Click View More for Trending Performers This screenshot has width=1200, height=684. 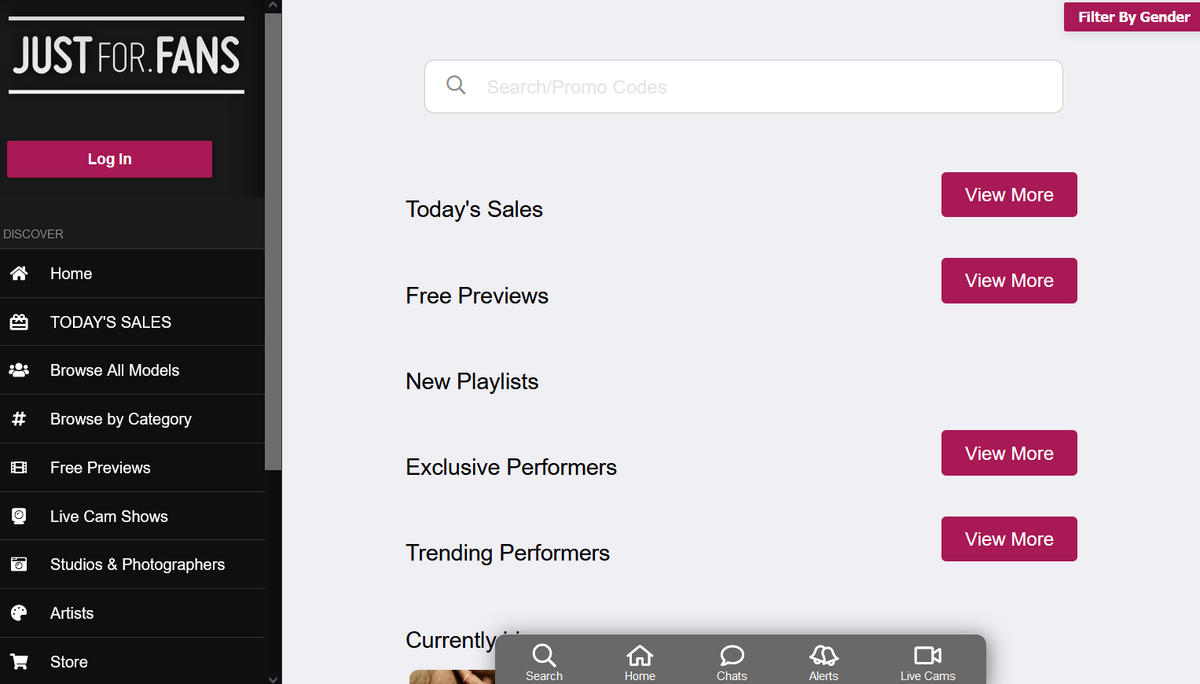1009,539
